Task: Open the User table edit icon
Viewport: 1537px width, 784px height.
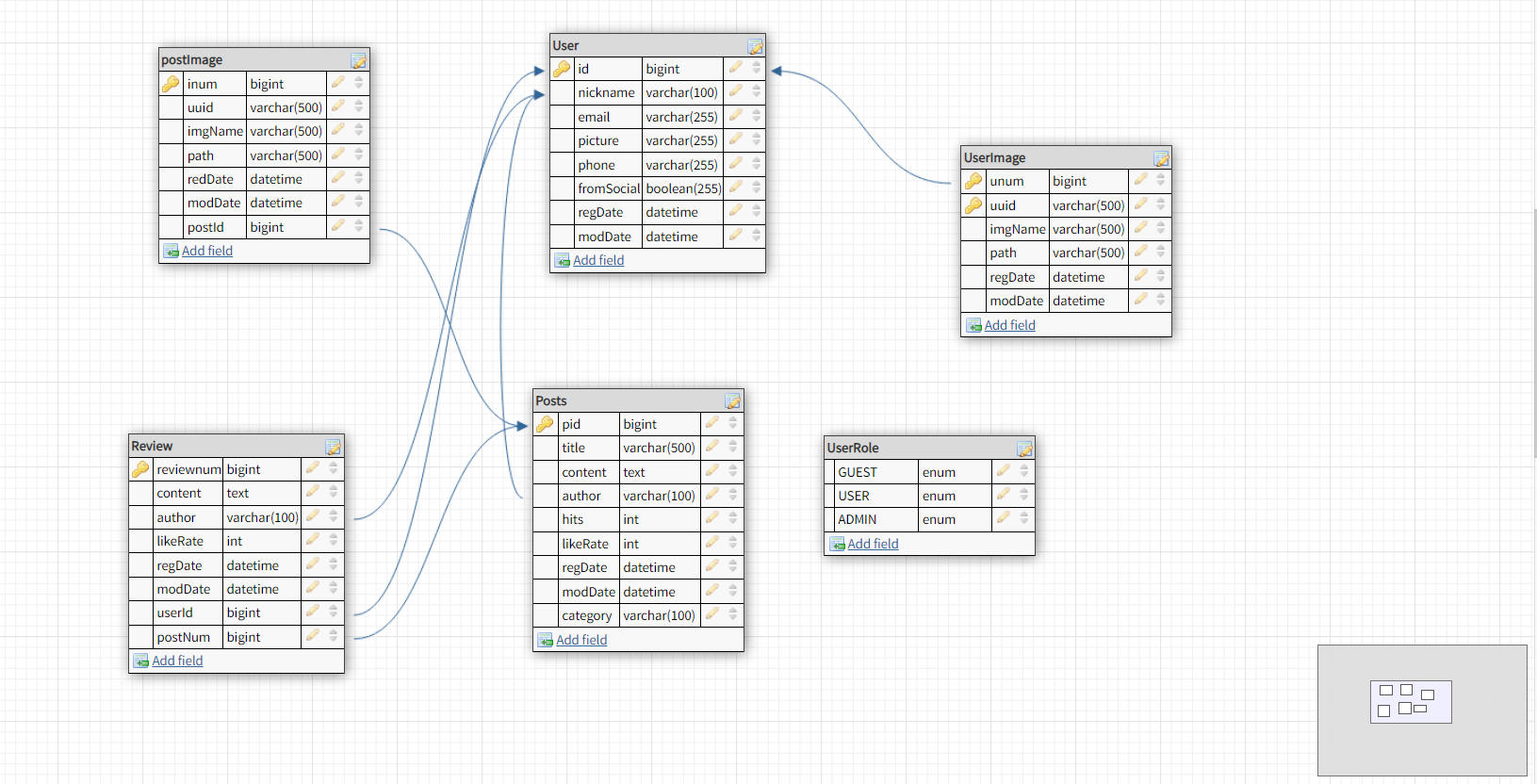Action: [x=755, y=46]
